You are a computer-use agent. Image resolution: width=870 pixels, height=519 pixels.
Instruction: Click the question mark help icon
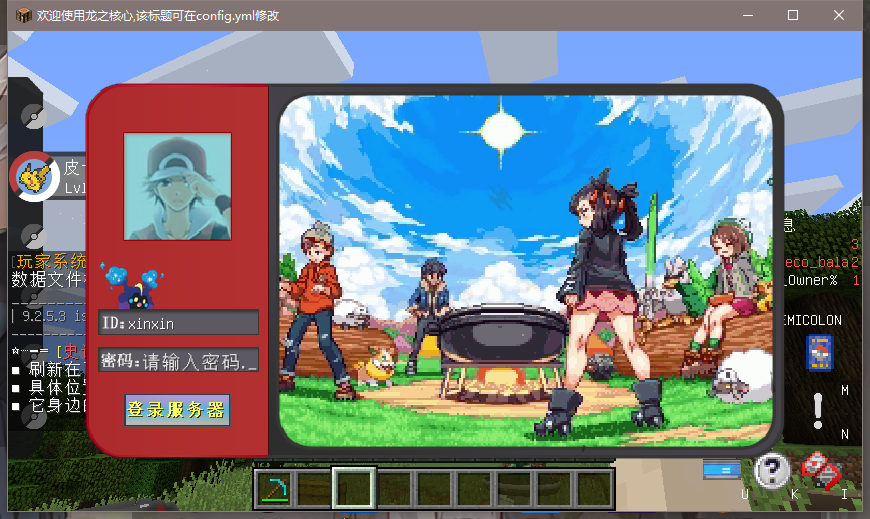[x=771, y=471]
